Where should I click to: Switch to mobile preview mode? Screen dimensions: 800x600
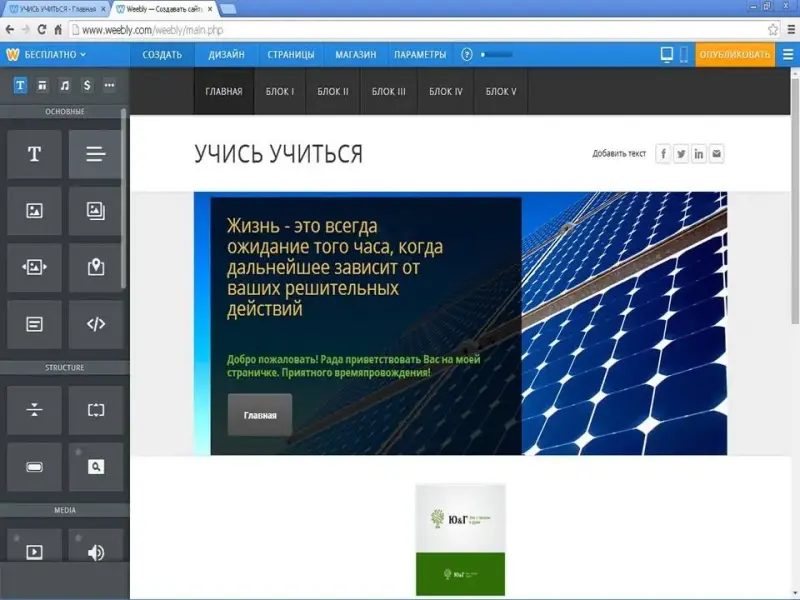[x=684, y=54]
